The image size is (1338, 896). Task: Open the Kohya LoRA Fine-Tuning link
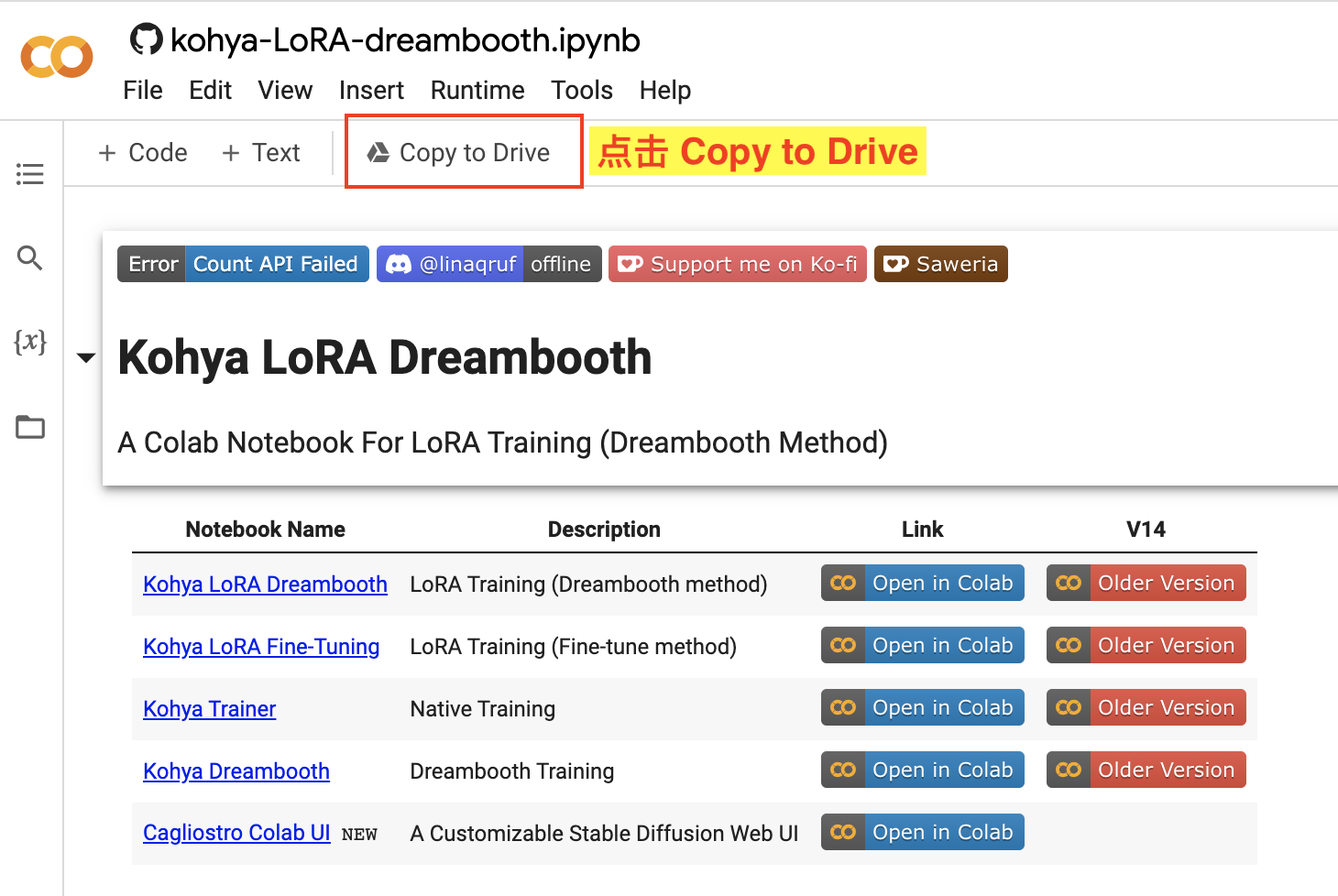[261, 647]
